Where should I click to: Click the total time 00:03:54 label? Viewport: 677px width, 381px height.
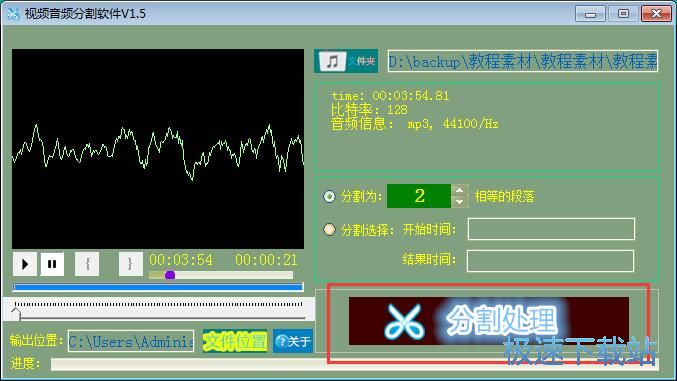[181, 260]
